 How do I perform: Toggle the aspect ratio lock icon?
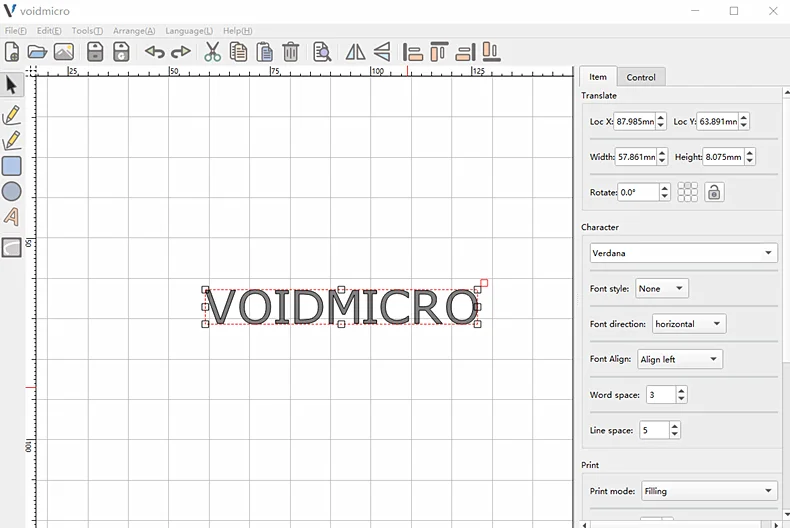(x=714, y=192)
